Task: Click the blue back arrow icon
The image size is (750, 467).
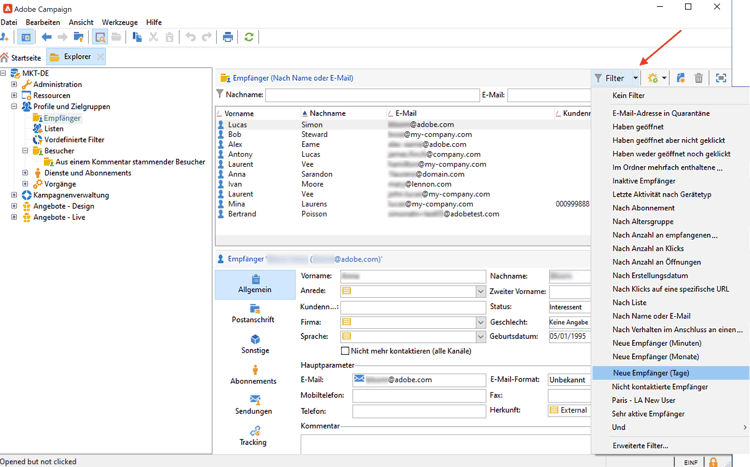Action: coord(46,37)
